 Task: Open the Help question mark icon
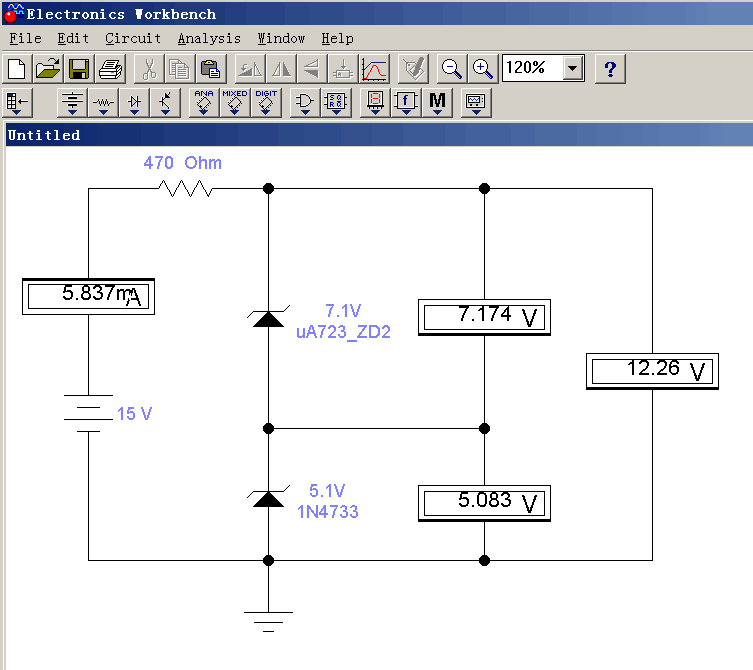(x=610, y=69)
